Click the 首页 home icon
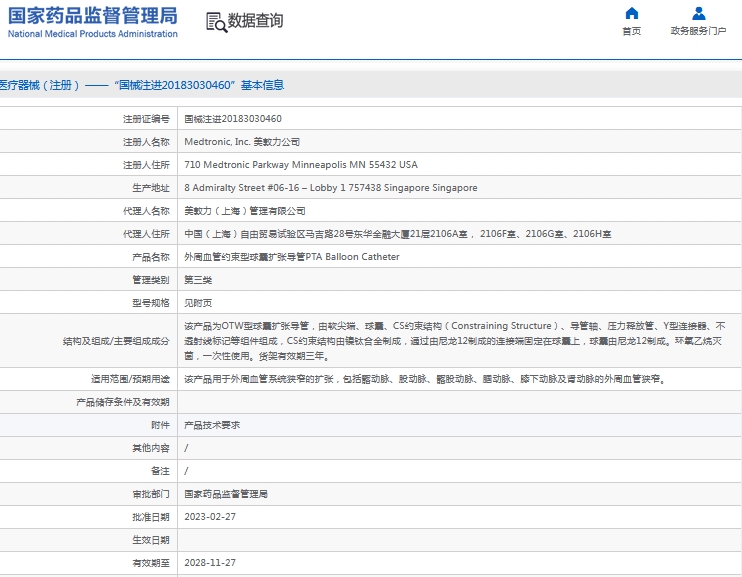The height and width of the screenshot is (577, 742). click(x=632, y=13)
